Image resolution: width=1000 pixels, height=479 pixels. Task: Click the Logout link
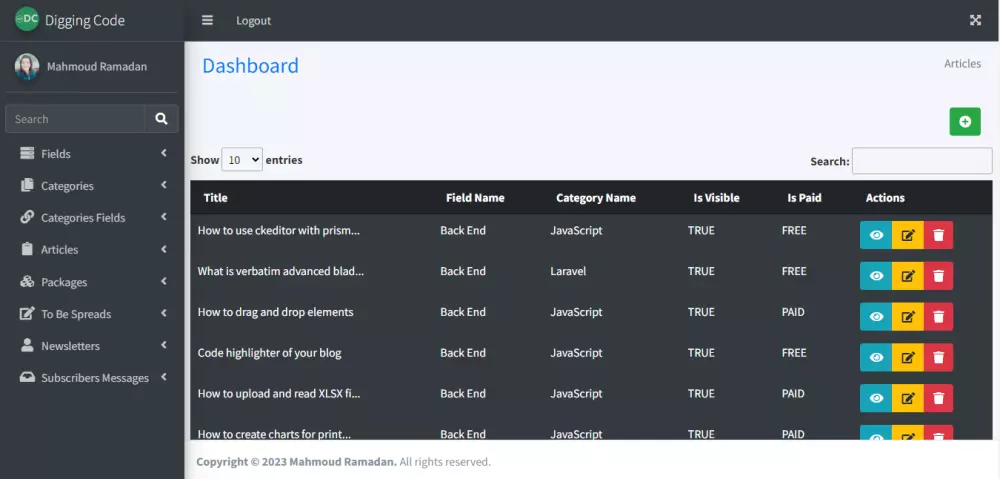[253, 21]
